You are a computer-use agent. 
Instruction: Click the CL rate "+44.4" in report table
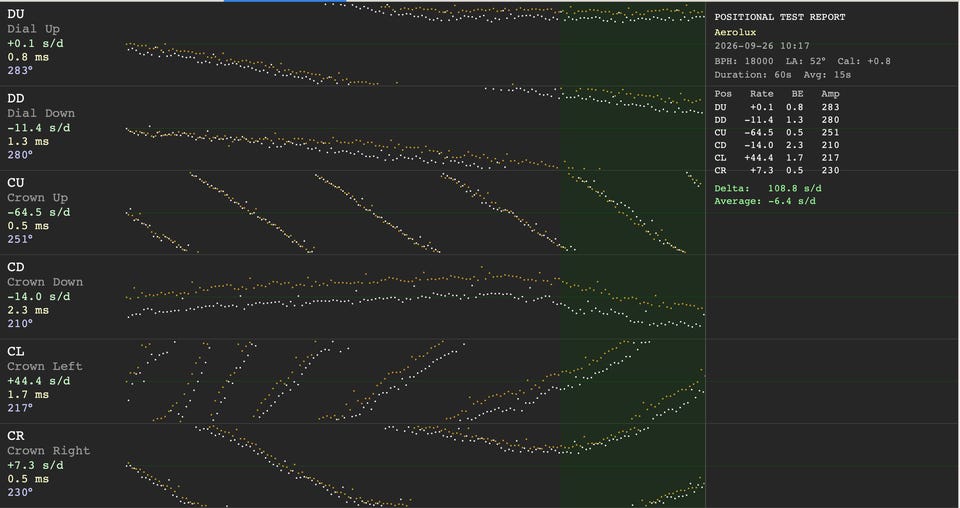pyautogui.click(x=759, y=158)
